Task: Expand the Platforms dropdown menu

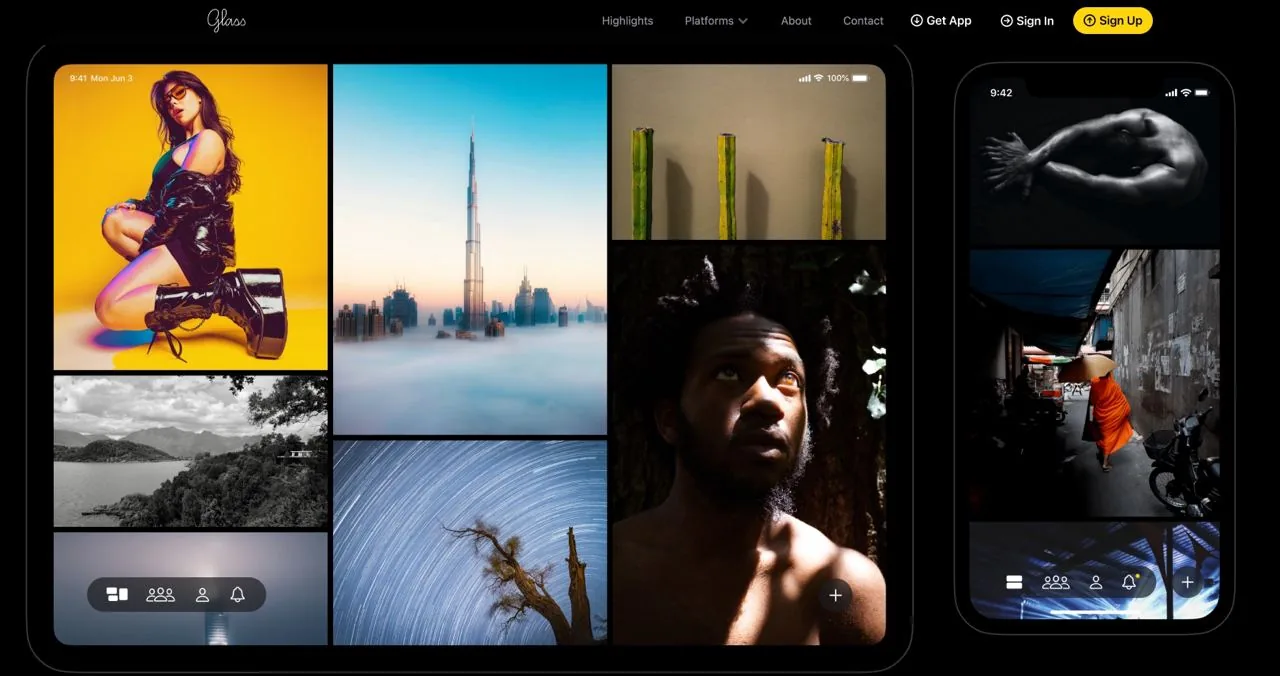Action: [x=716, y=21]
